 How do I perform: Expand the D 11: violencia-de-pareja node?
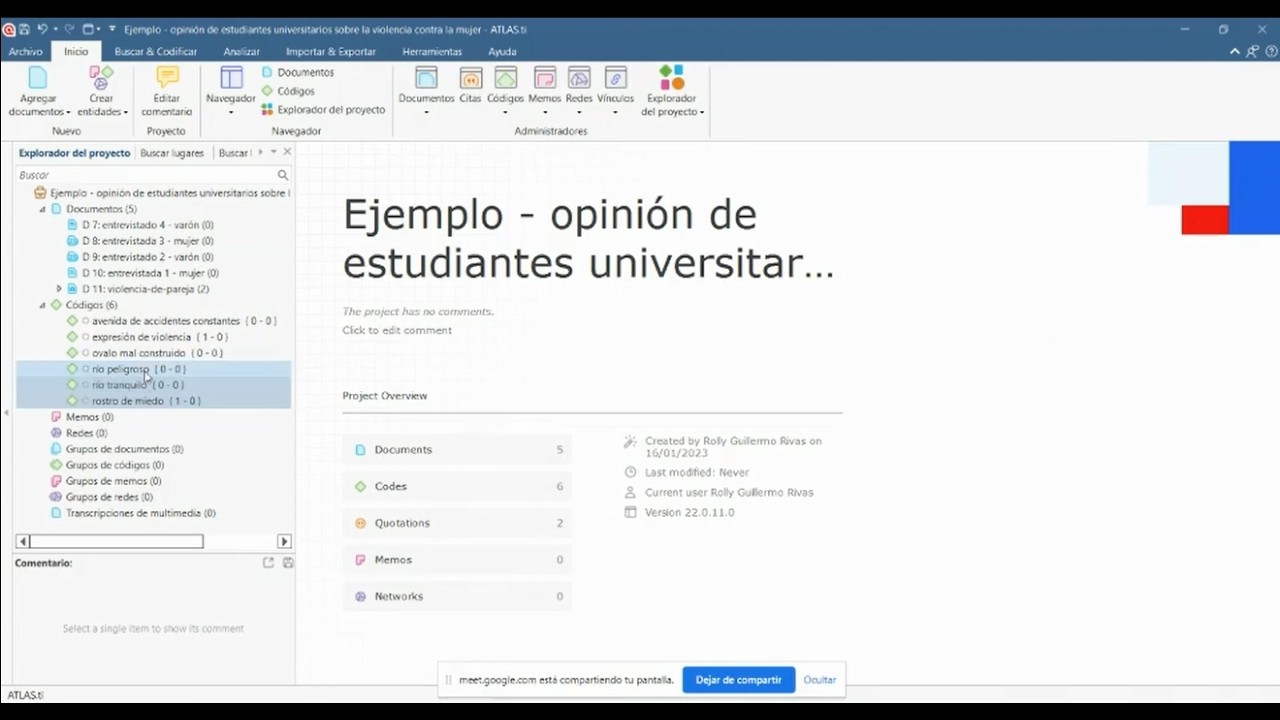tap(58, 289)
